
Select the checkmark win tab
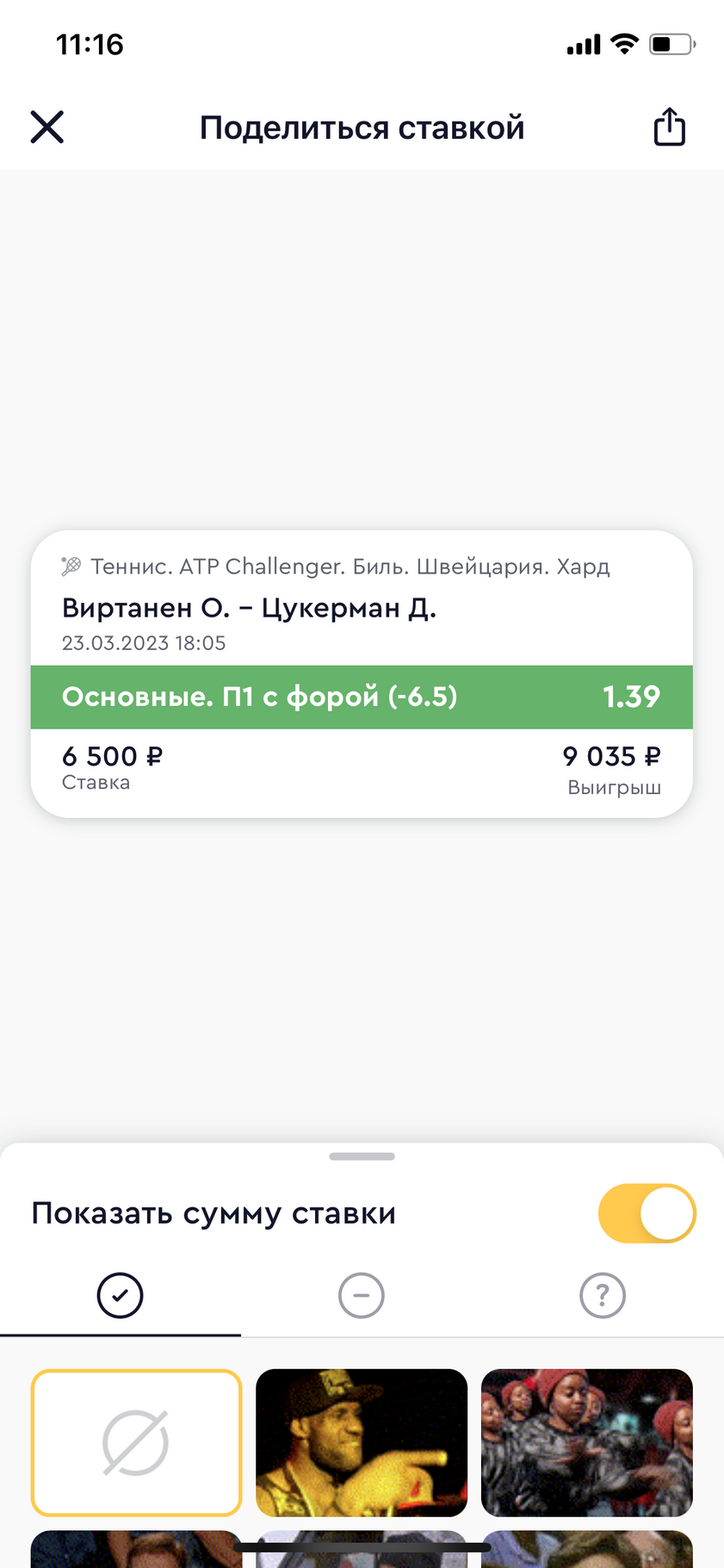click(120, 1295)
